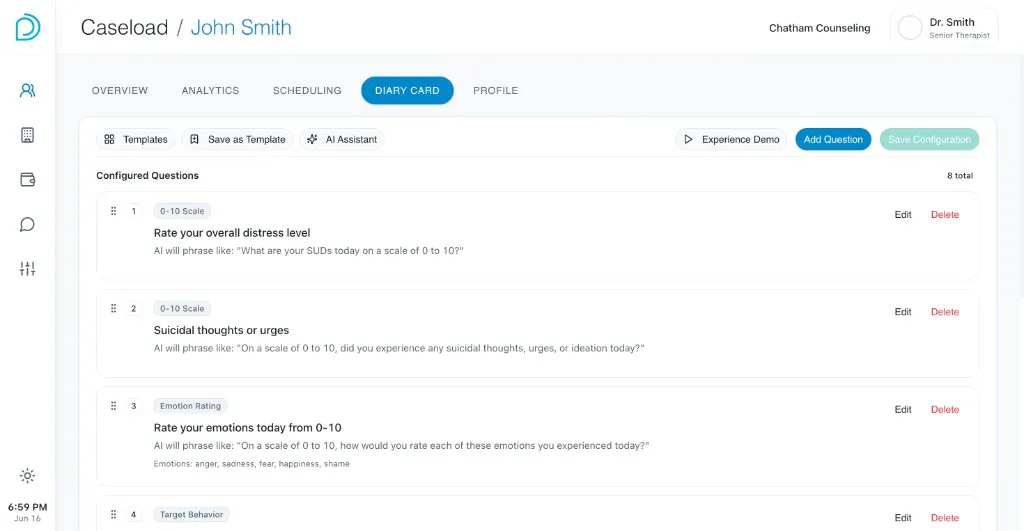Click the 0-10 Scale tag on question 1
Viewport: 1024px width, 531px height.
[x=182, y=211]
